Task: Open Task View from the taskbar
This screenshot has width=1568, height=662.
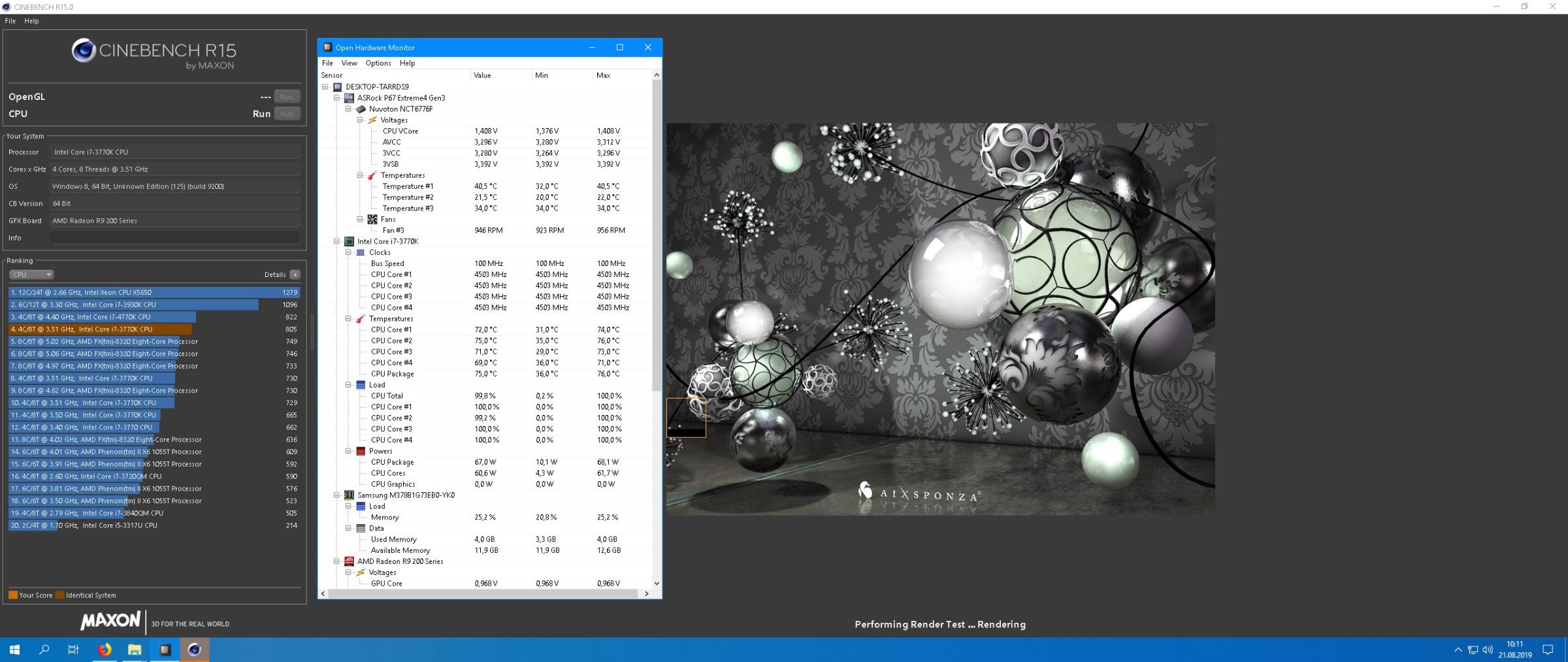Action: click(x=73, y=650)
